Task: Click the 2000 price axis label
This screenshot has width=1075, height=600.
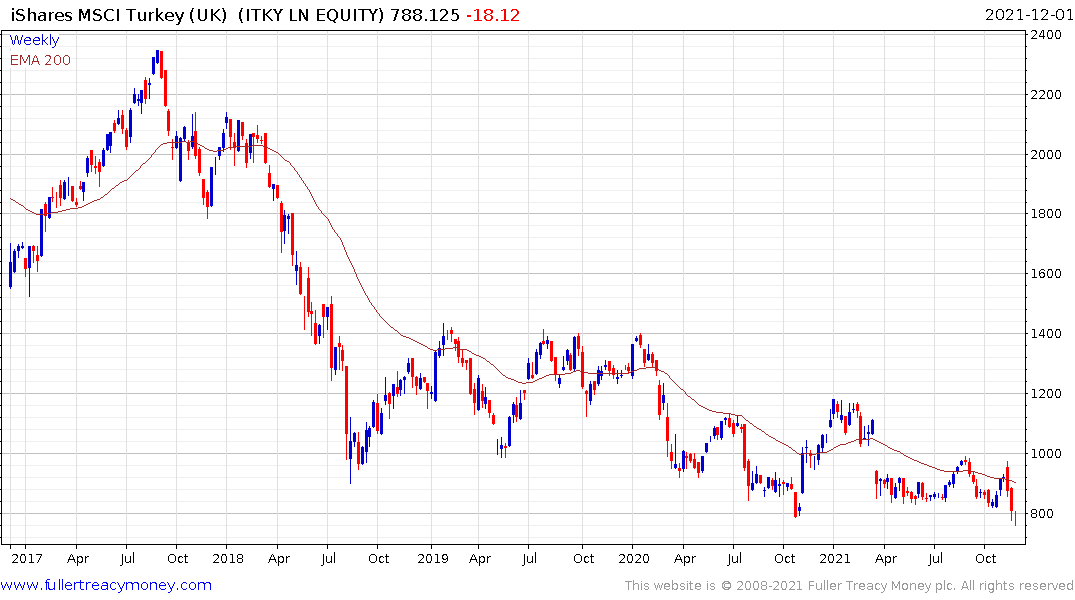Action: click(1046, 154)
